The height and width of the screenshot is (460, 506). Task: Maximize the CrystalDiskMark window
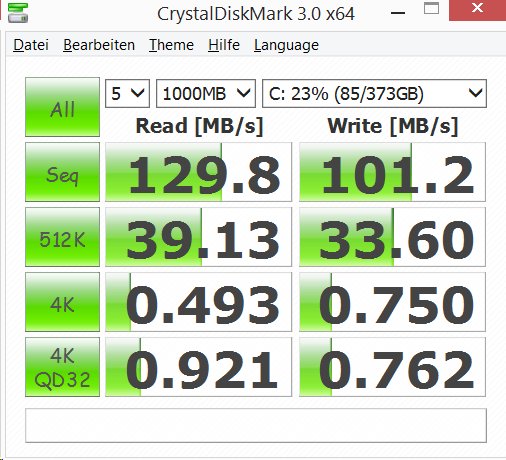(x=431, y=8)
